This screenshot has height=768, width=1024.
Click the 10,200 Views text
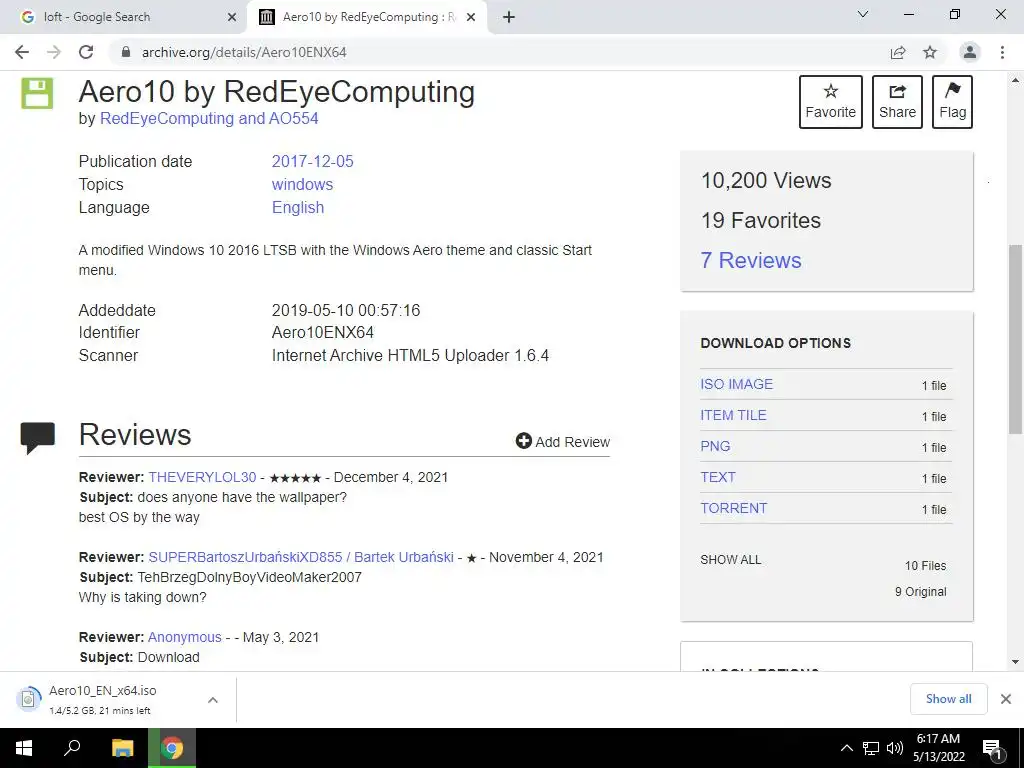coord(766,180)
